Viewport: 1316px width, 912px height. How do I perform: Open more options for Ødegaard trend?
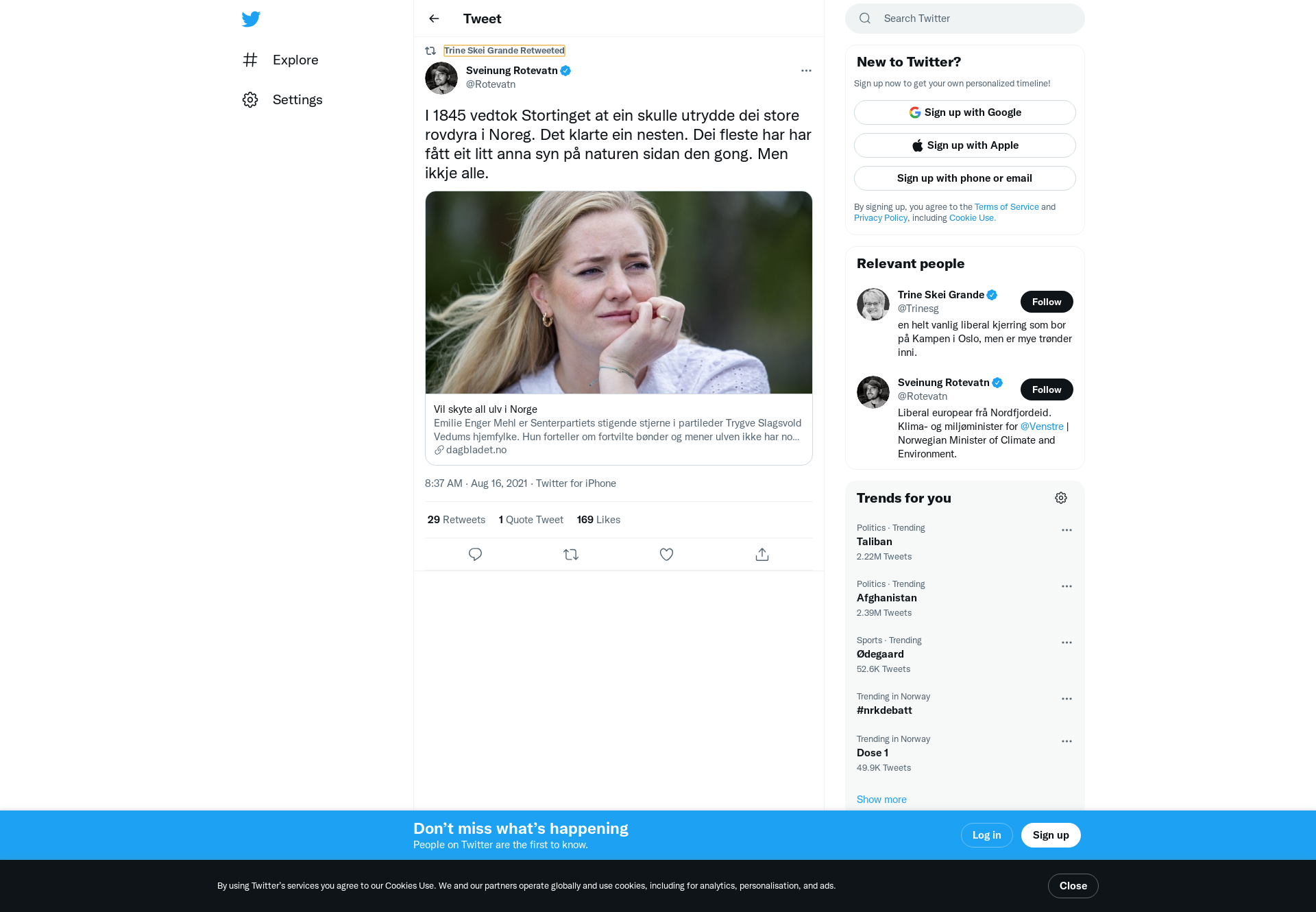point(1067,643)
